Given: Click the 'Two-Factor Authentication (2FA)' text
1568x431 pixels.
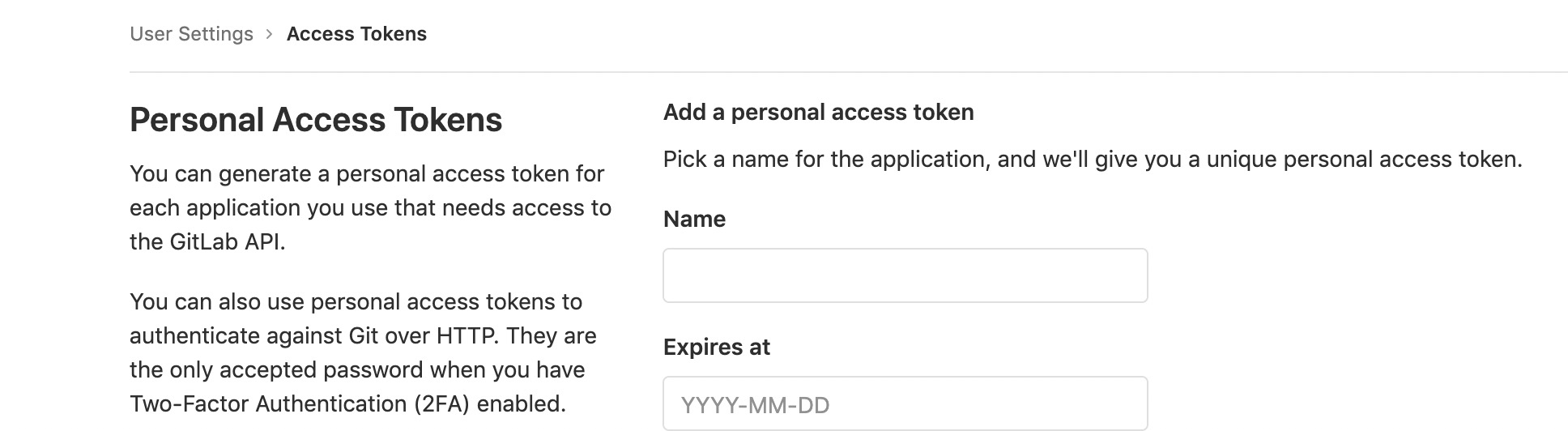Looking at the screenshot, I should click(300, 403).
